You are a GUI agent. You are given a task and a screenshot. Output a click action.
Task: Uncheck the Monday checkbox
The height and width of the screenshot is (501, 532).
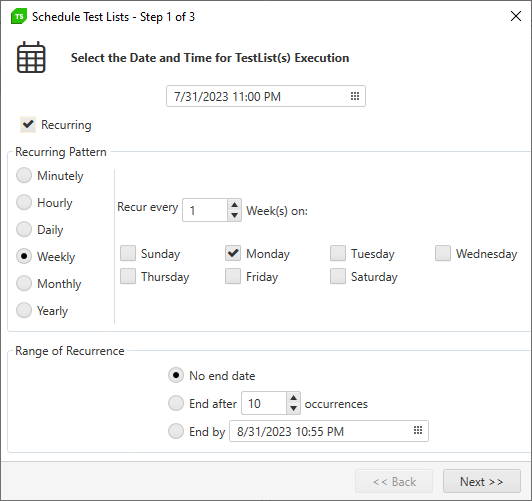click(x=233, y=253)
